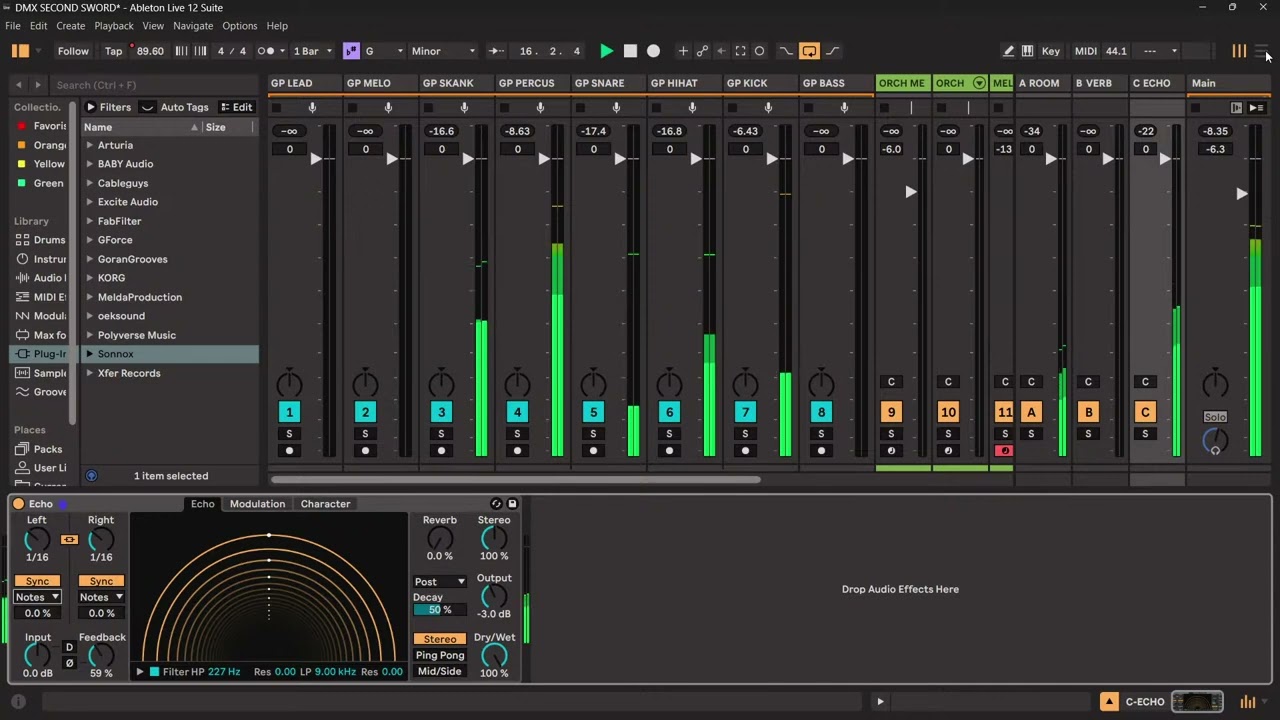1280x720 pixels.
Task: Click the Echo Dry/Wet knob
Action: [x=494, y=655]
